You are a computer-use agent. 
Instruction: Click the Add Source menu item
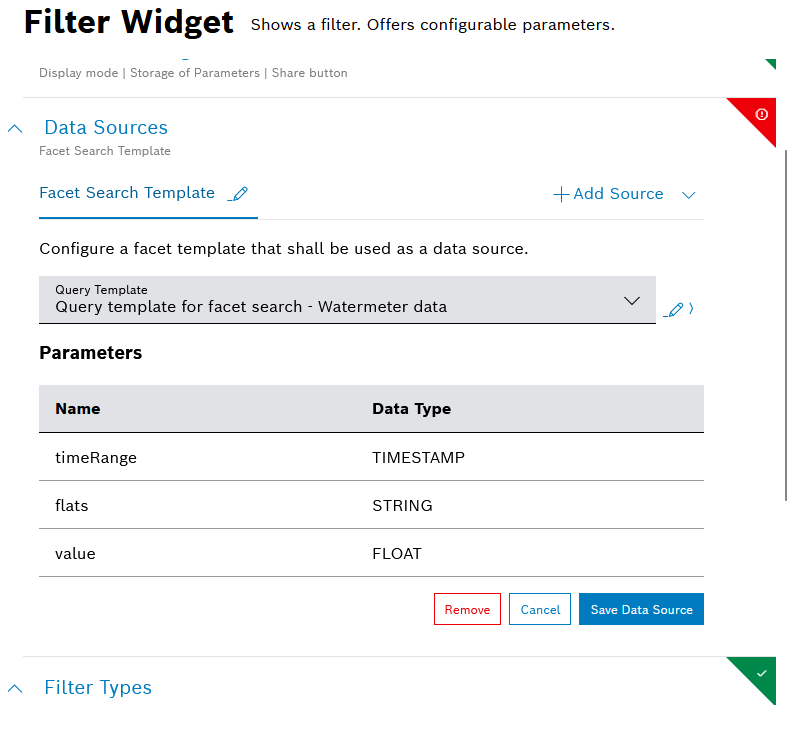[618, 194]
